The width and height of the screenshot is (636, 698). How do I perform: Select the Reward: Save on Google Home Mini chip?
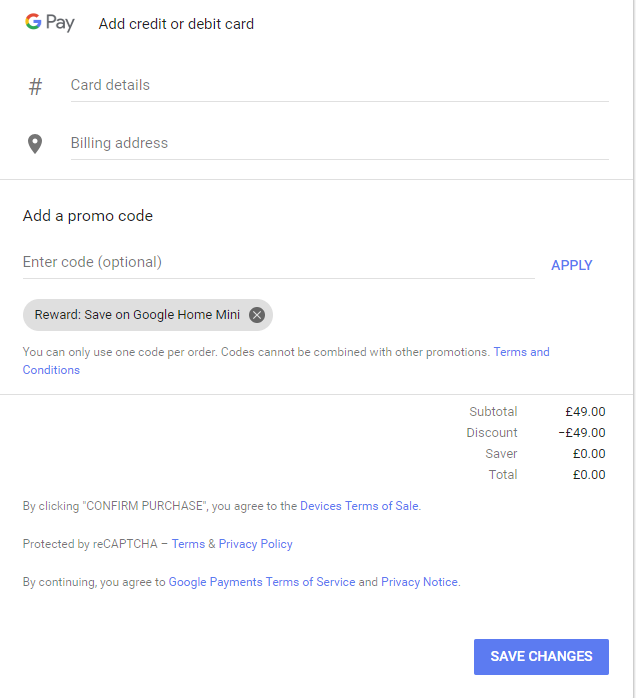click(137, 315)
